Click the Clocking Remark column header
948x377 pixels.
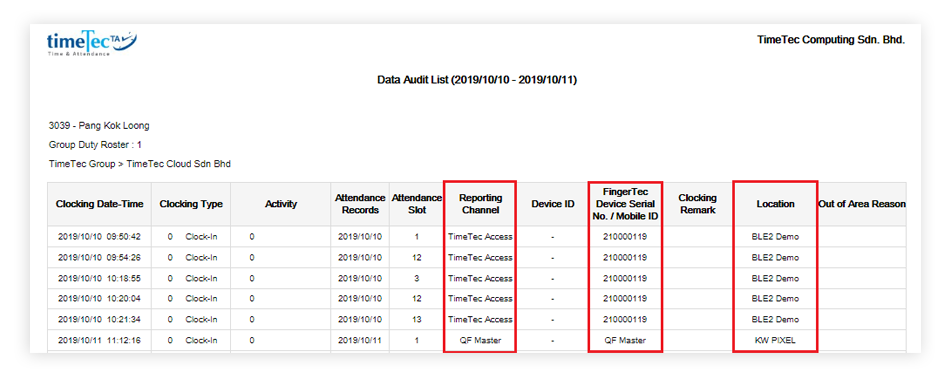[x=697, y=204]
